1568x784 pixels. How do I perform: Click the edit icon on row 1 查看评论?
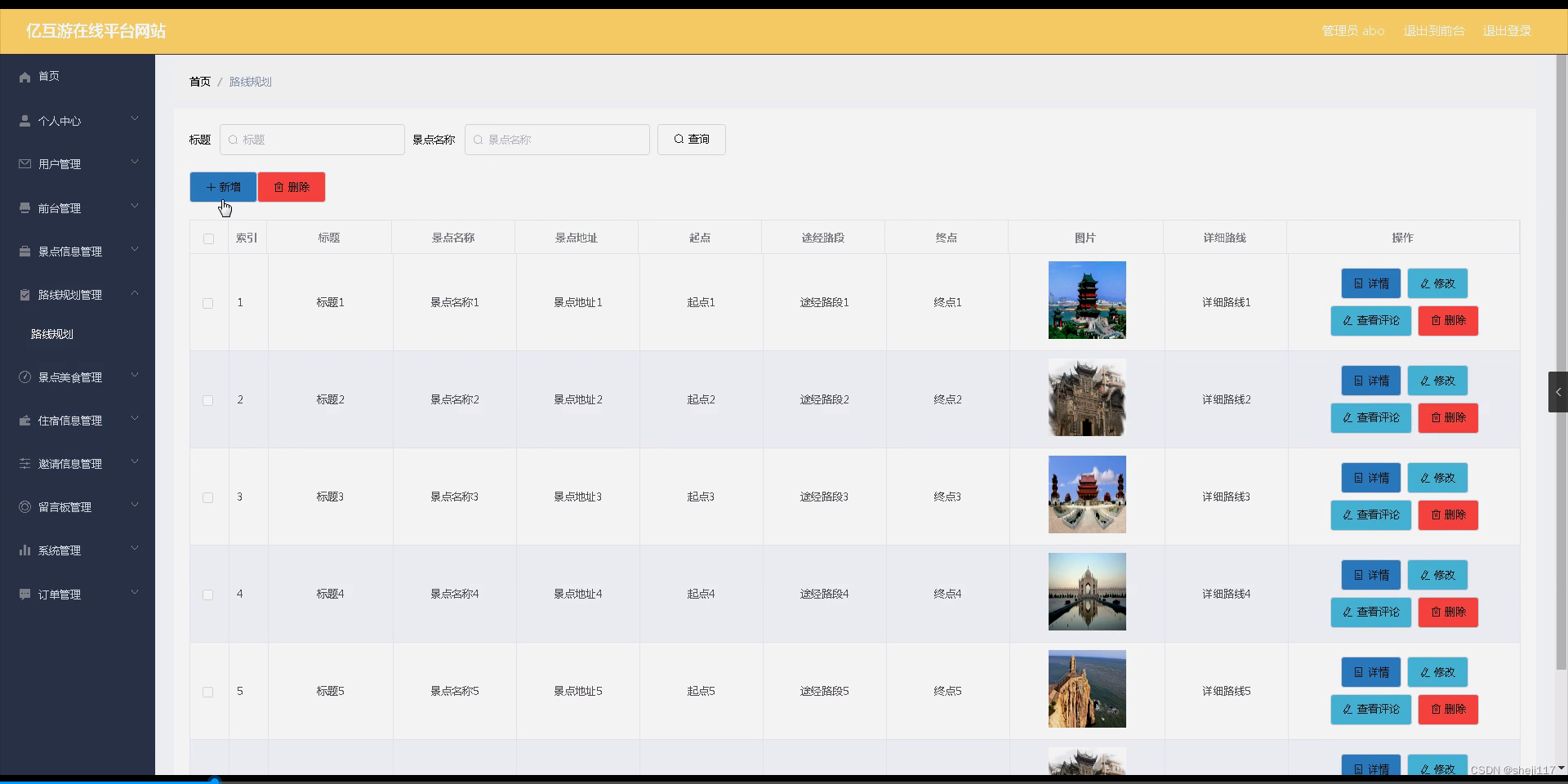point(1347,321)
